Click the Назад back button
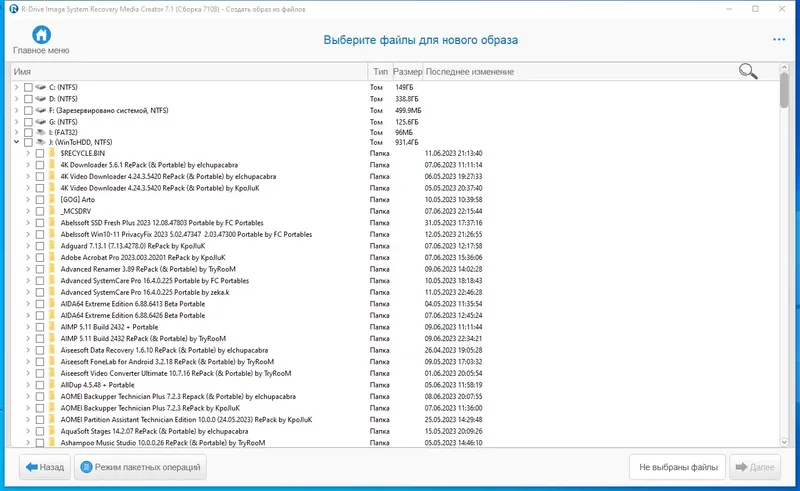The width and height of the screenshot is (800, 491). pos(45,467)
